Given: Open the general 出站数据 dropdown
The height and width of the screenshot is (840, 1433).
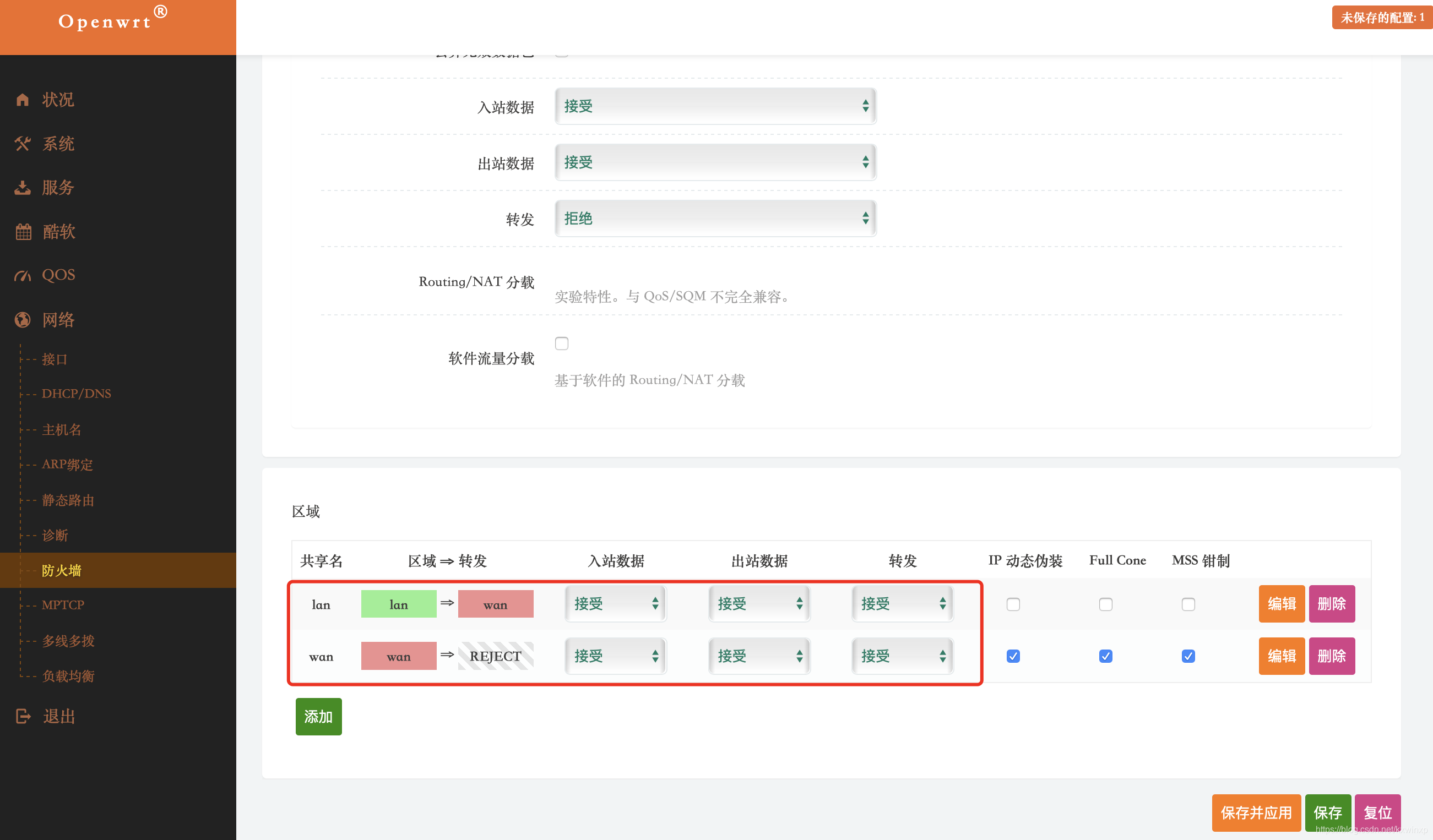Looking at the screenshot, I should click(715, 162).
